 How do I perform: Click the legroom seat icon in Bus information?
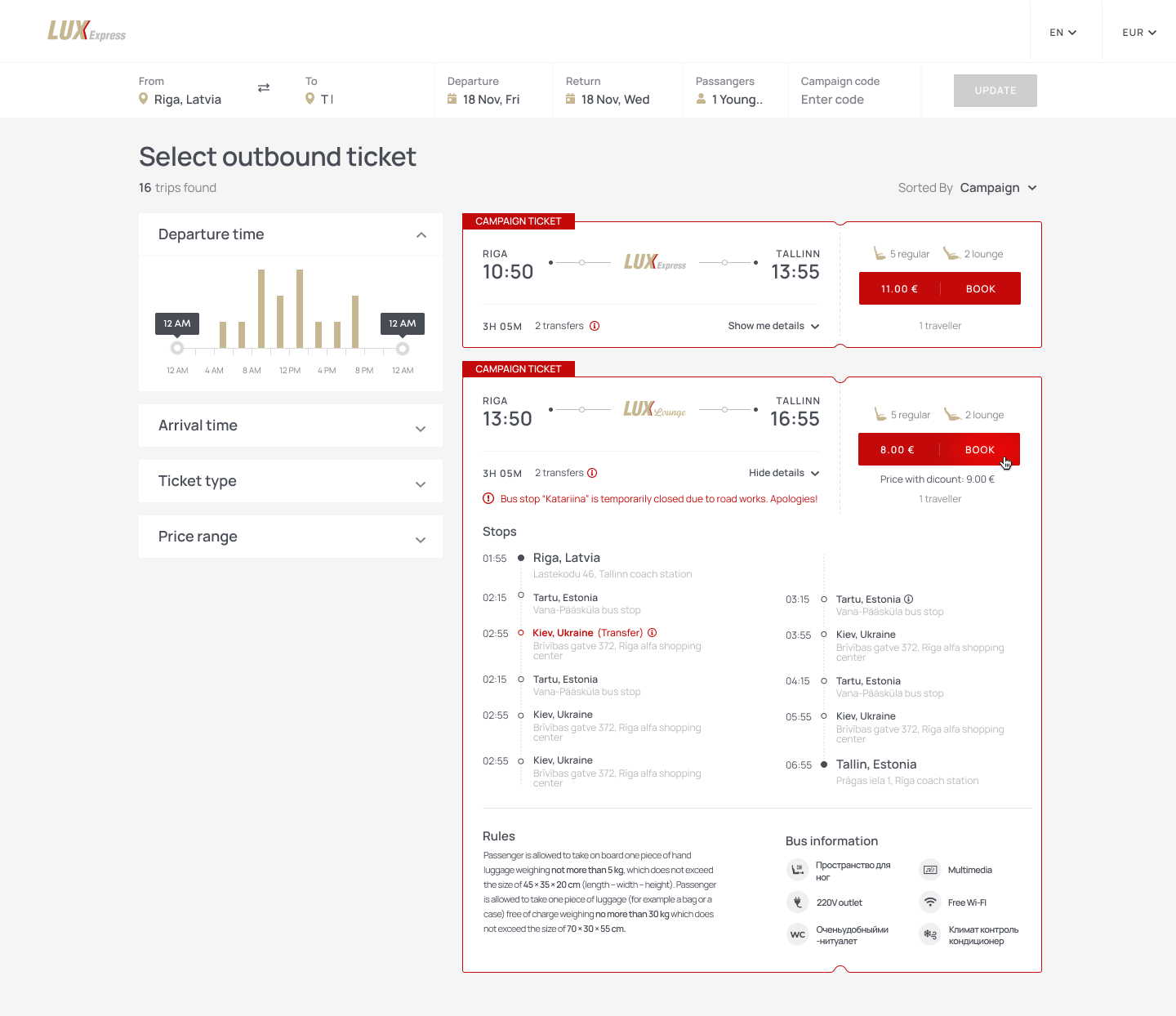pos(797,870)
